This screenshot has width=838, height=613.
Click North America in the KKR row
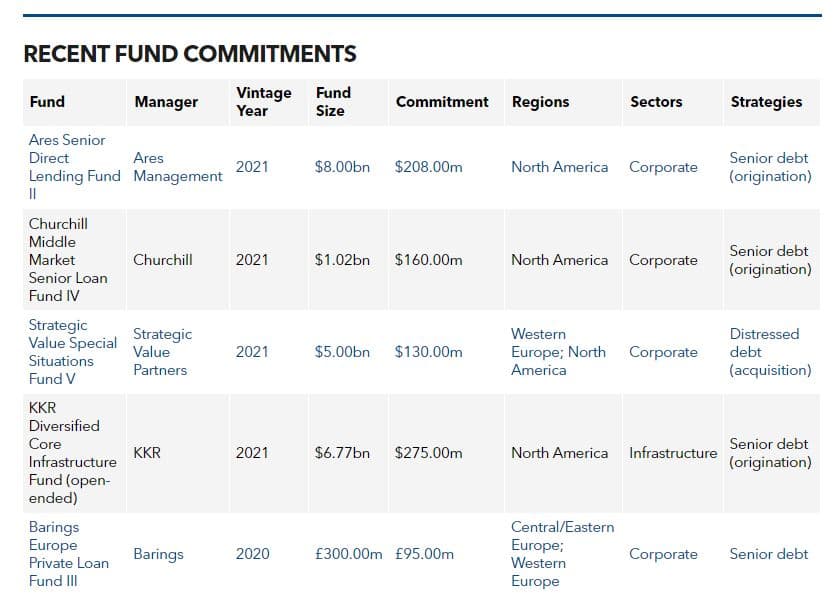point(560,453)
